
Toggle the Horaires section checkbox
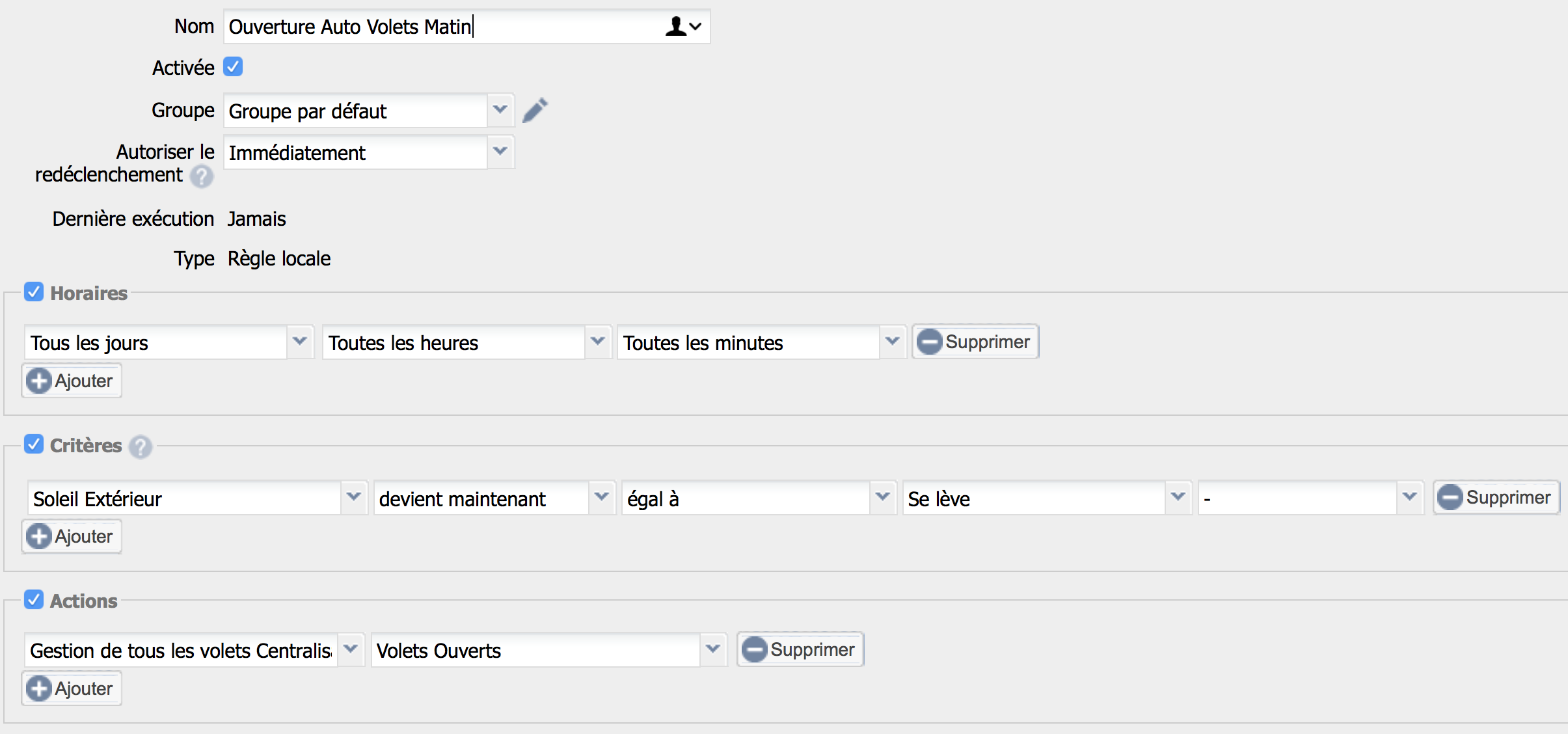(x=34, y=292)
